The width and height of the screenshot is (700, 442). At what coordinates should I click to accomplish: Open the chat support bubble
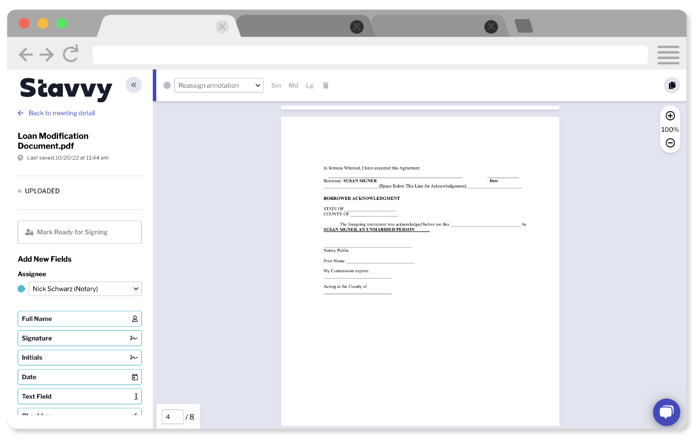666,412
